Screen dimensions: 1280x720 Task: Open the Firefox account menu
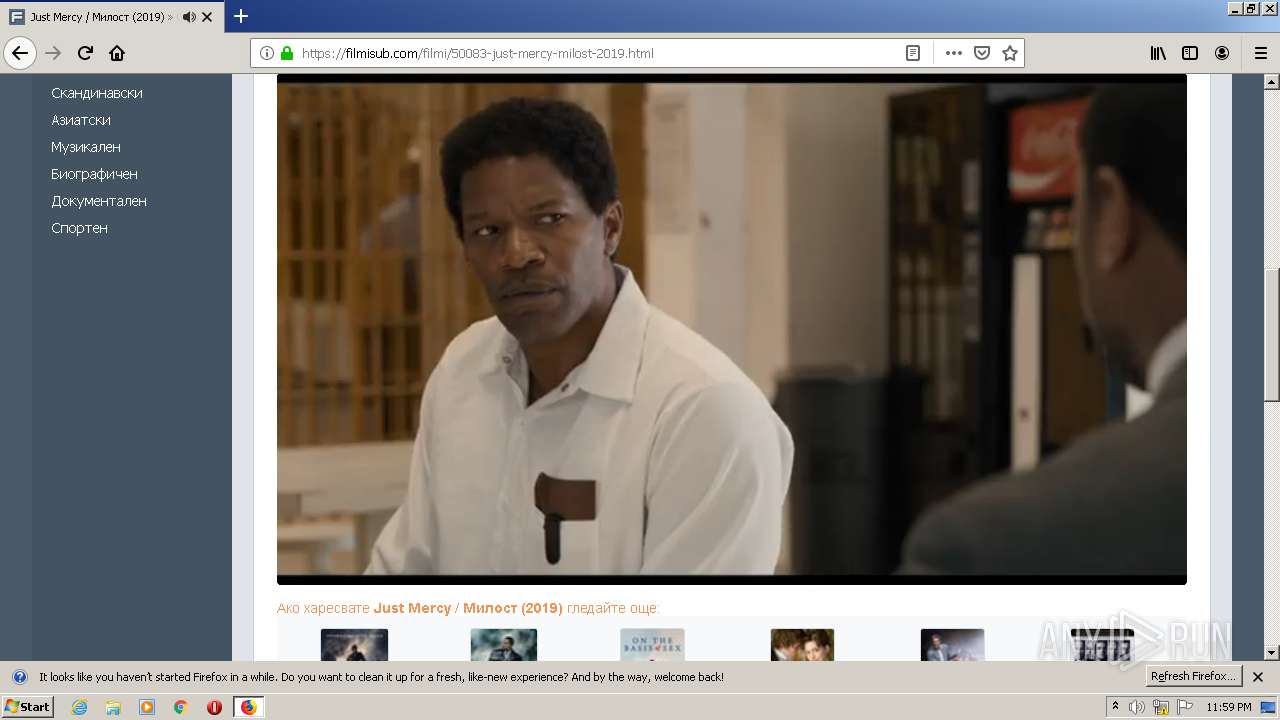1222,53
